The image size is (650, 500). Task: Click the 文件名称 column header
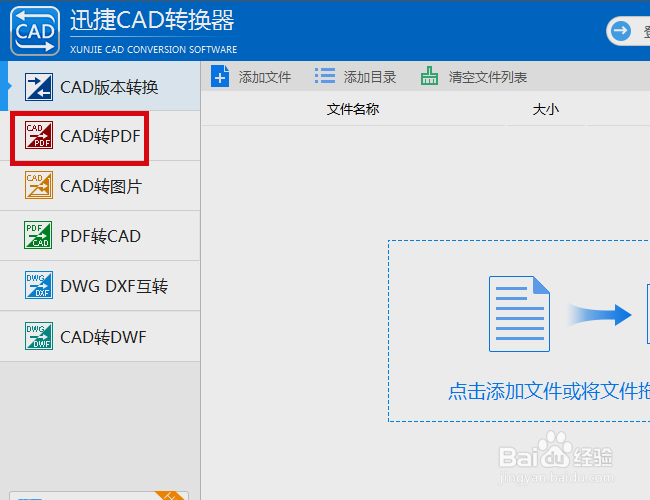(353, 109)
